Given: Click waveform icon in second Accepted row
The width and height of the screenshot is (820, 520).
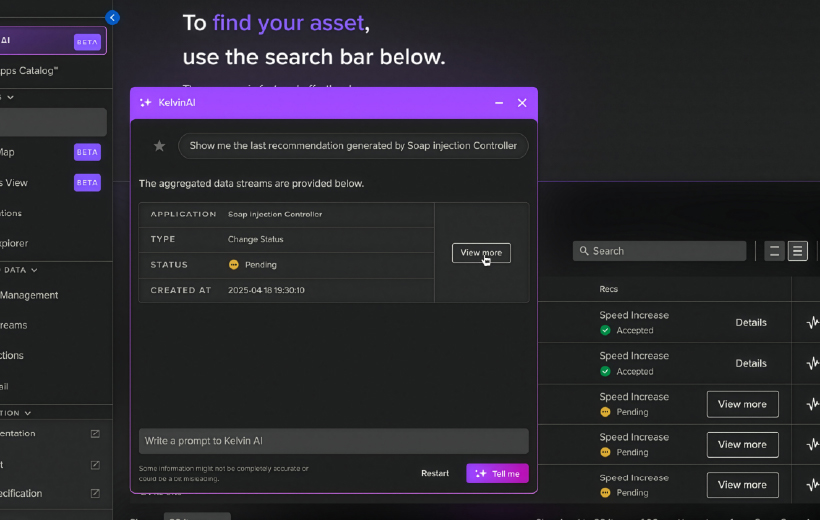Looking at the screenshot, I should (812, 364).
